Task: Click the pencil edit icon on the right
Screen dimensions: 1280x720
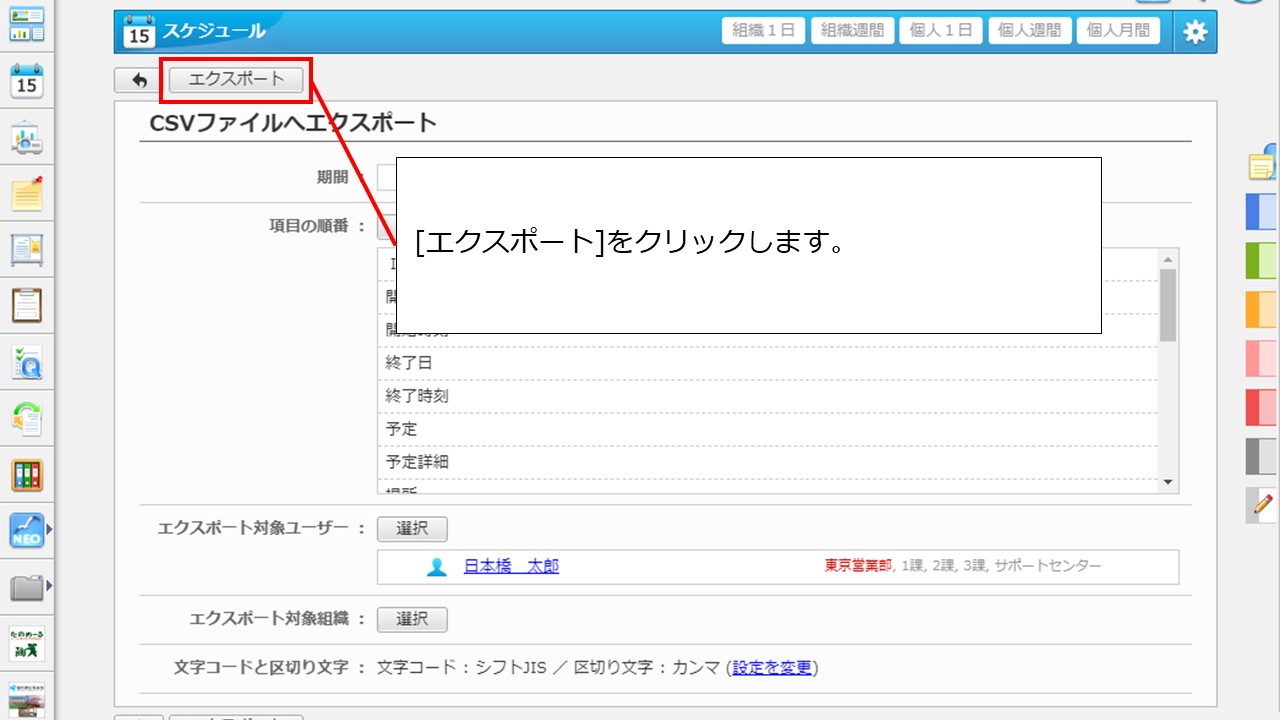Action: point(1262,505)
